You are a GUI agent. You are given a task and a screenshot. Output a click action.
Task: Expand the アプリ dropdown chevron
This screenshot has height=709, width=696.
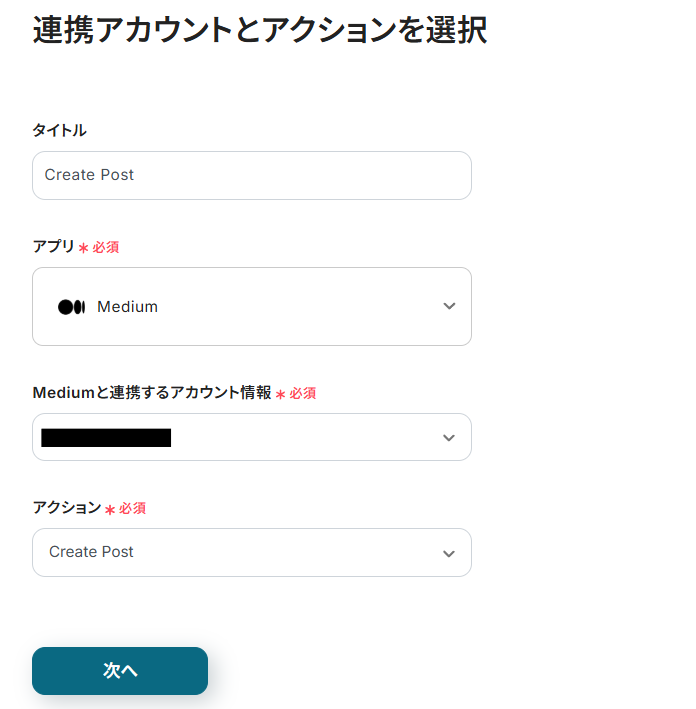click(449, 306)
